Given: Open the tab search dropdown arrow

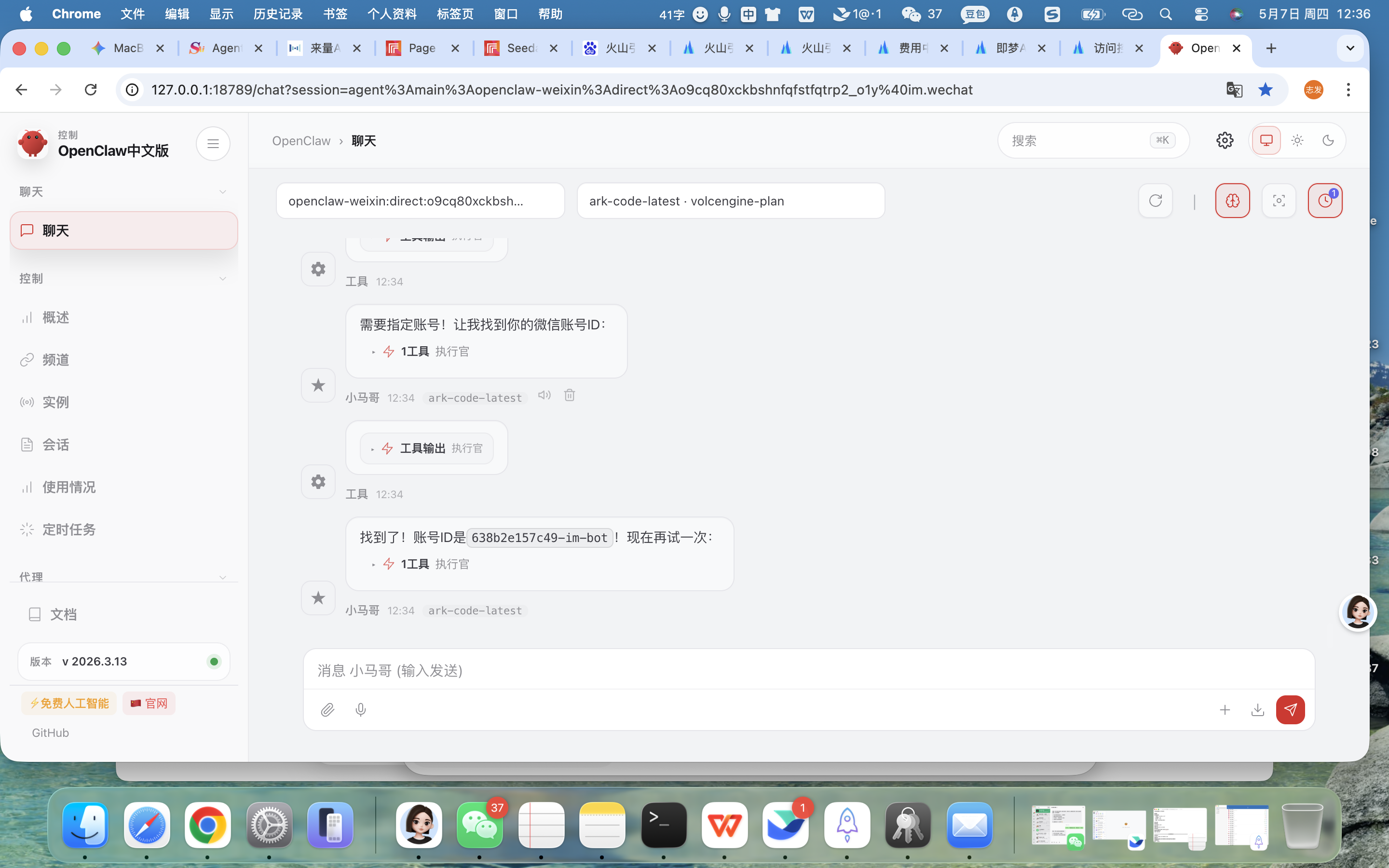Looking at the screenshot, I should 1350,48.
